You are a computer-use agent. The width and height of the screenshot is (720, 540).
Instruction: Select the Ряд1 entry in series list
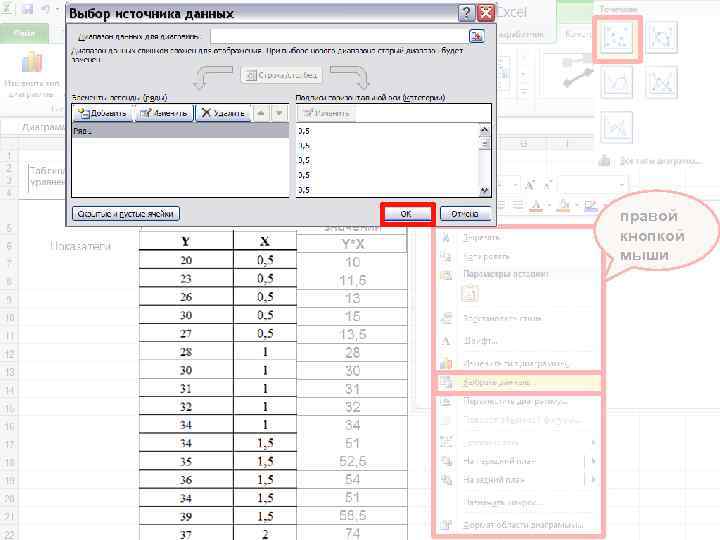[x=180, y=131]
